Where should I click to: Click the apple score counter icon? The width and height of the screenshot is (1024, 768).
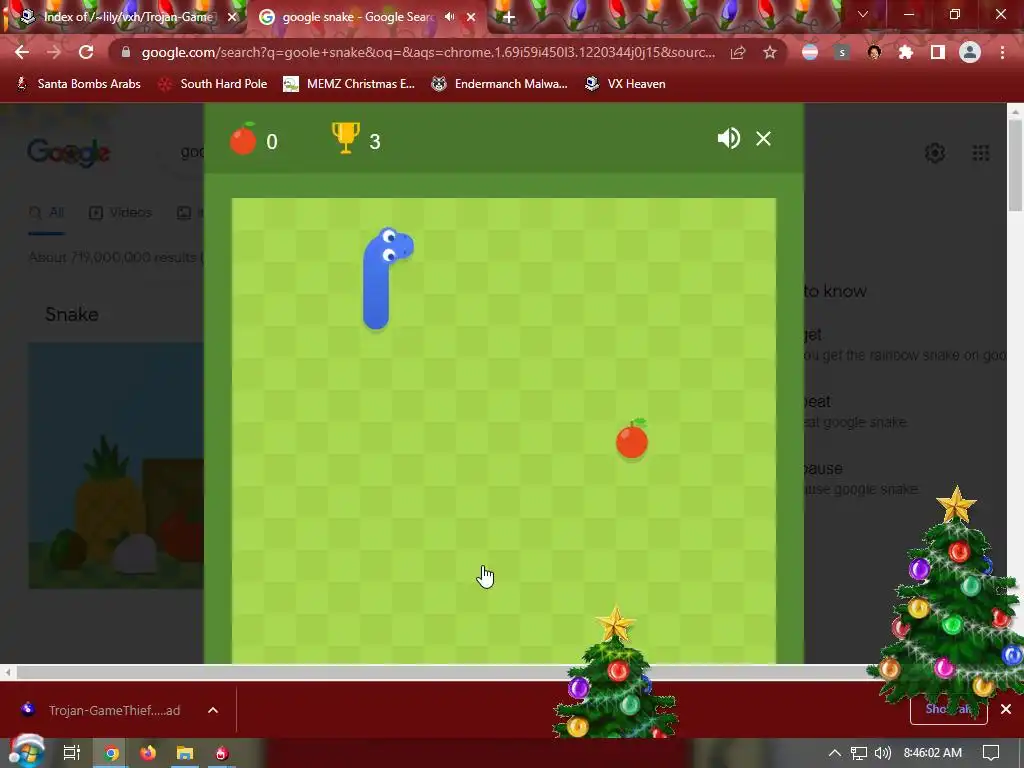click(243, 138)
